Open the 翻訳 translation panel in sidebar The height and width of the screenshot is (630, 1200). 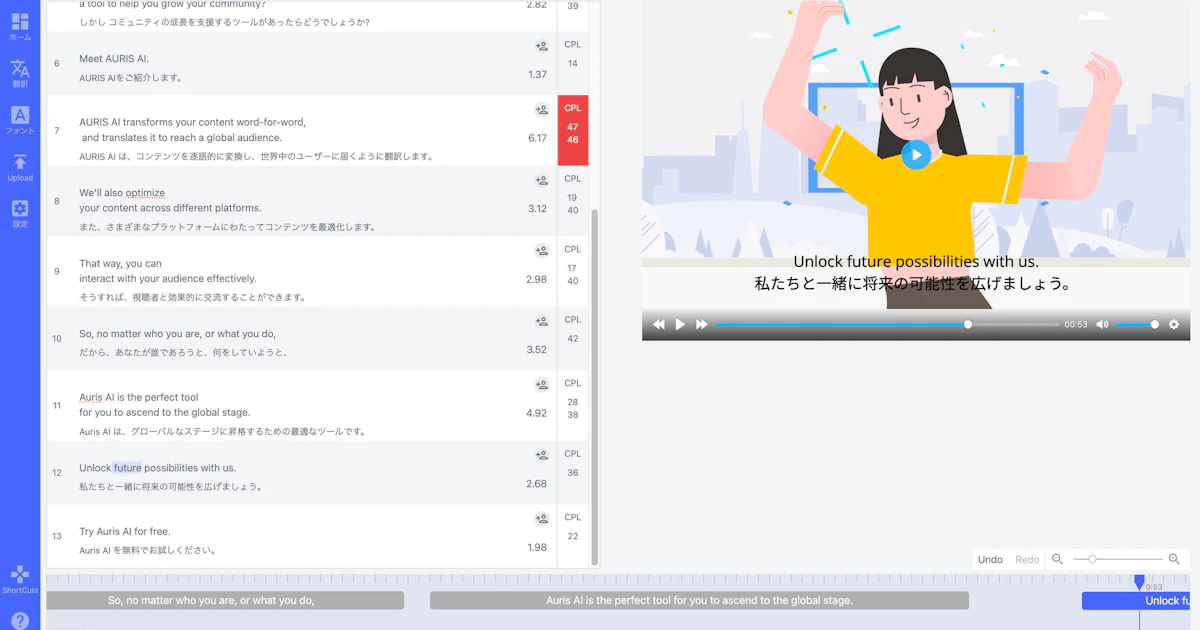(x=20, y=70)
